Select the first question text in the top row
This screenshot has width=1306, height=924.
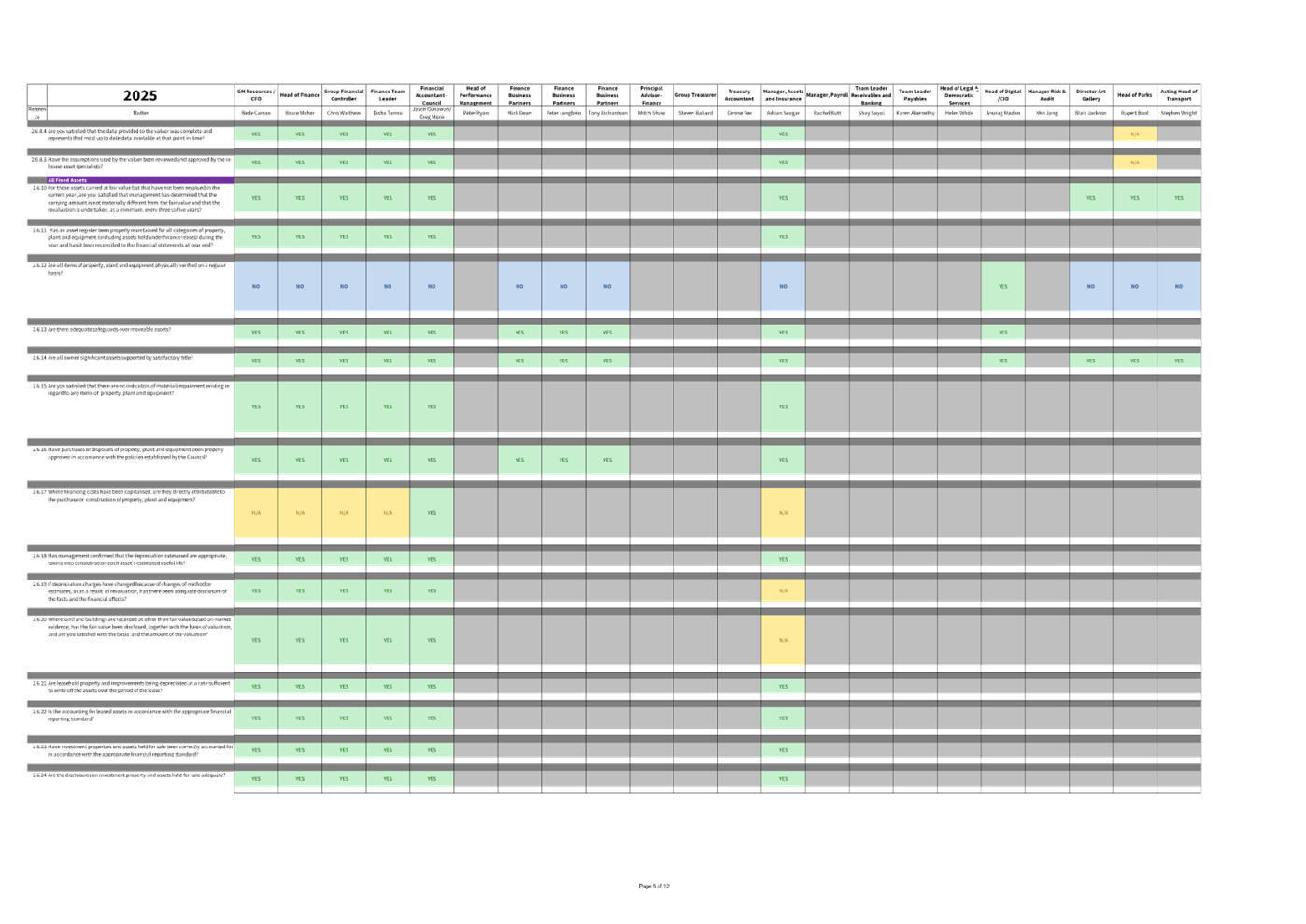click(x=131, y=135)
